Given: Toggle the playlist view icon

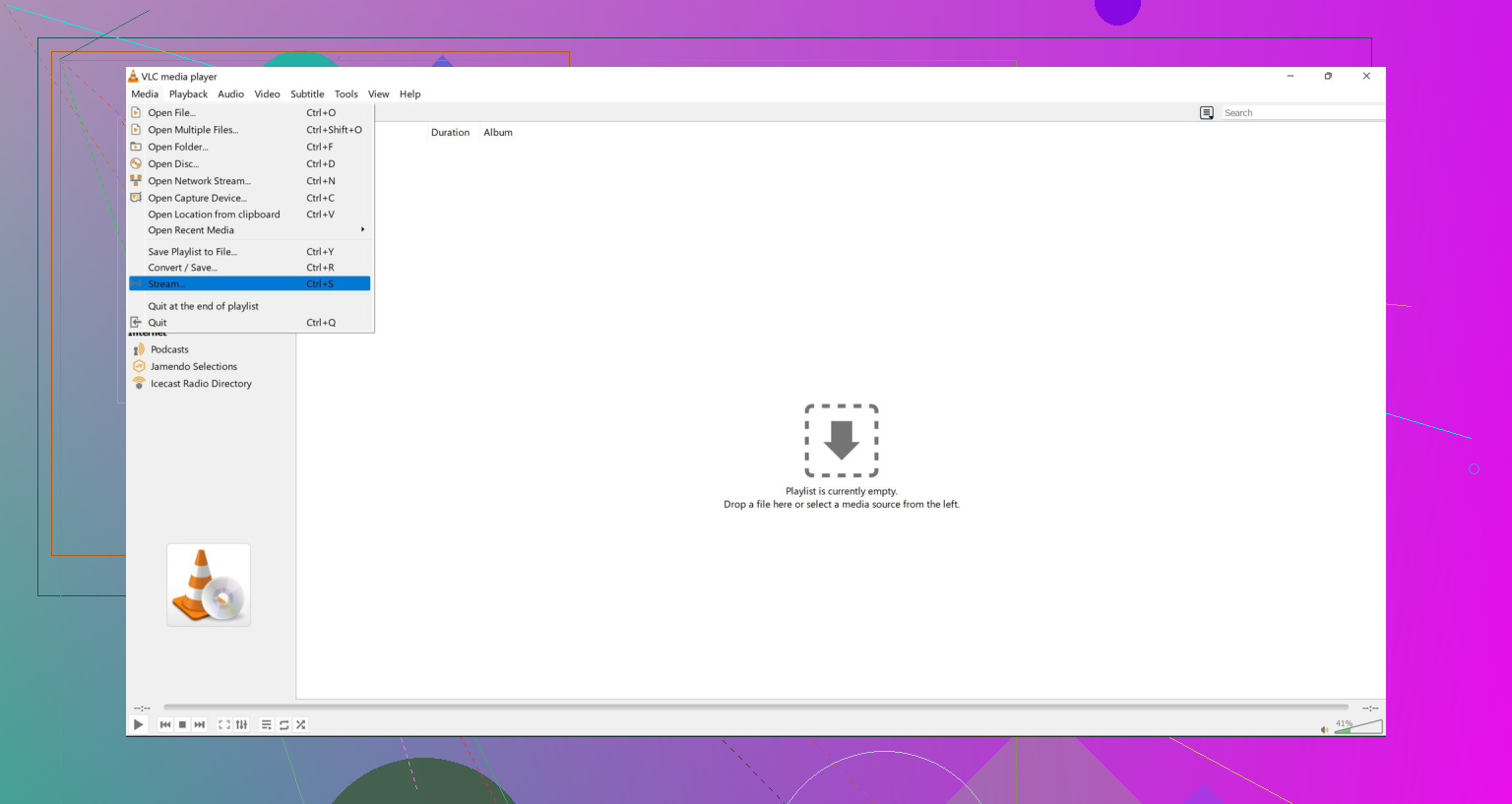Looking at the screenshot, I should (x=267, y=724).
